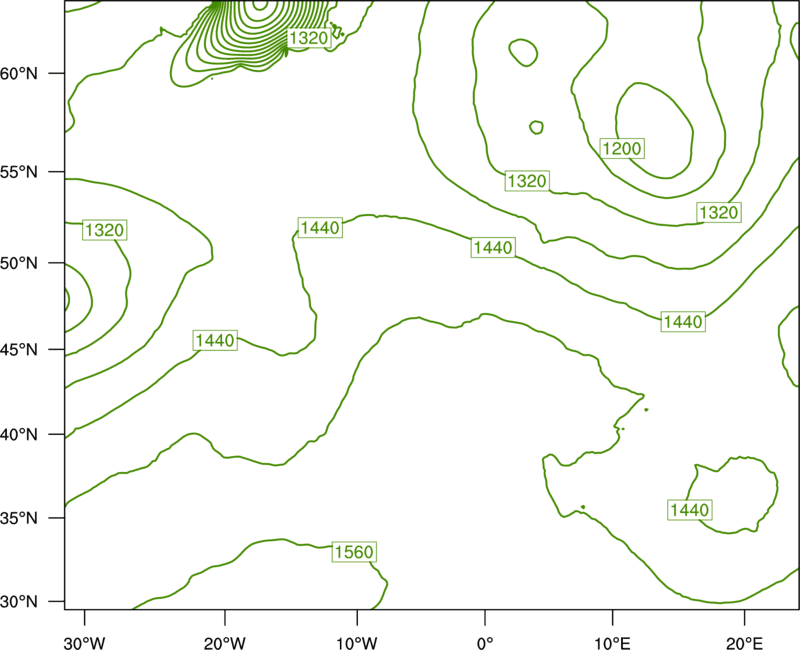Select the 1440 label near 15°W
The height and width of the screenshot is (650, 800).
click(320, 228)
